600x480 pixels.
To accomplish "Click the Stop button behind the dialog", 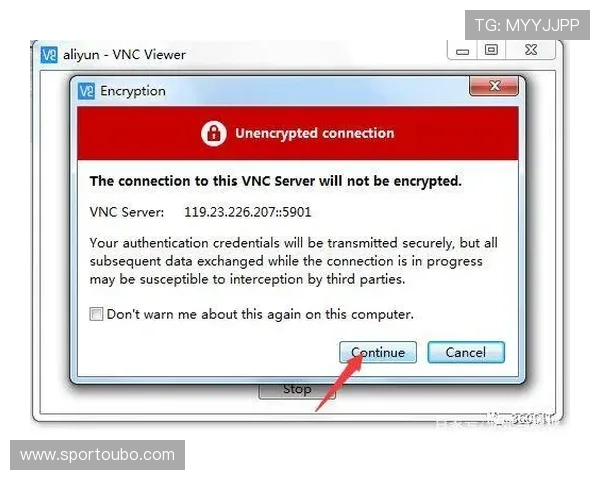I will pyautogui.click(x=297, y=391).
